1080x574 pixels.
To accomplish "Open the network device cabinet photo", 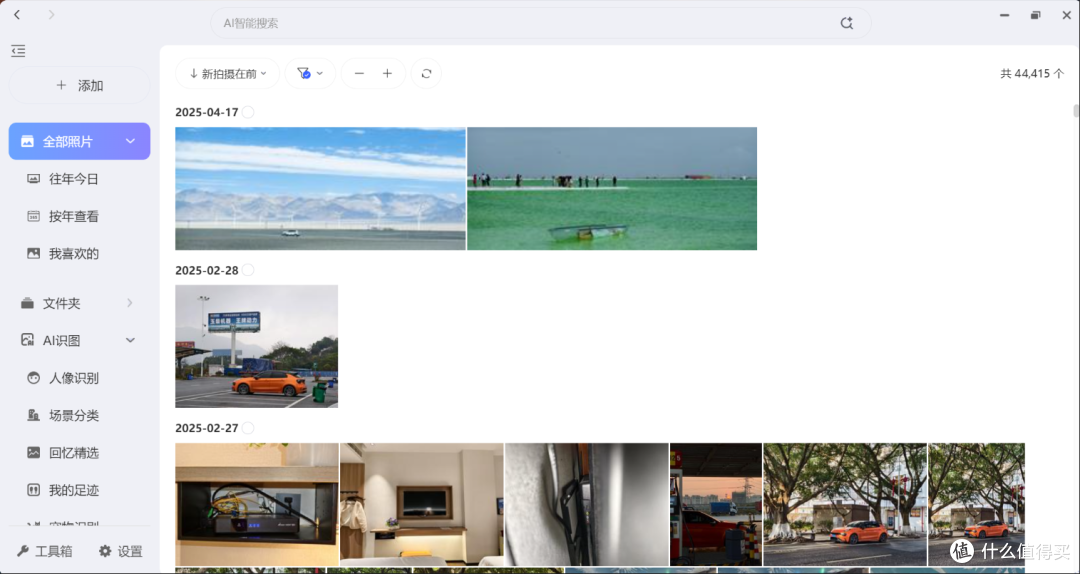I will tap(257, 504).
